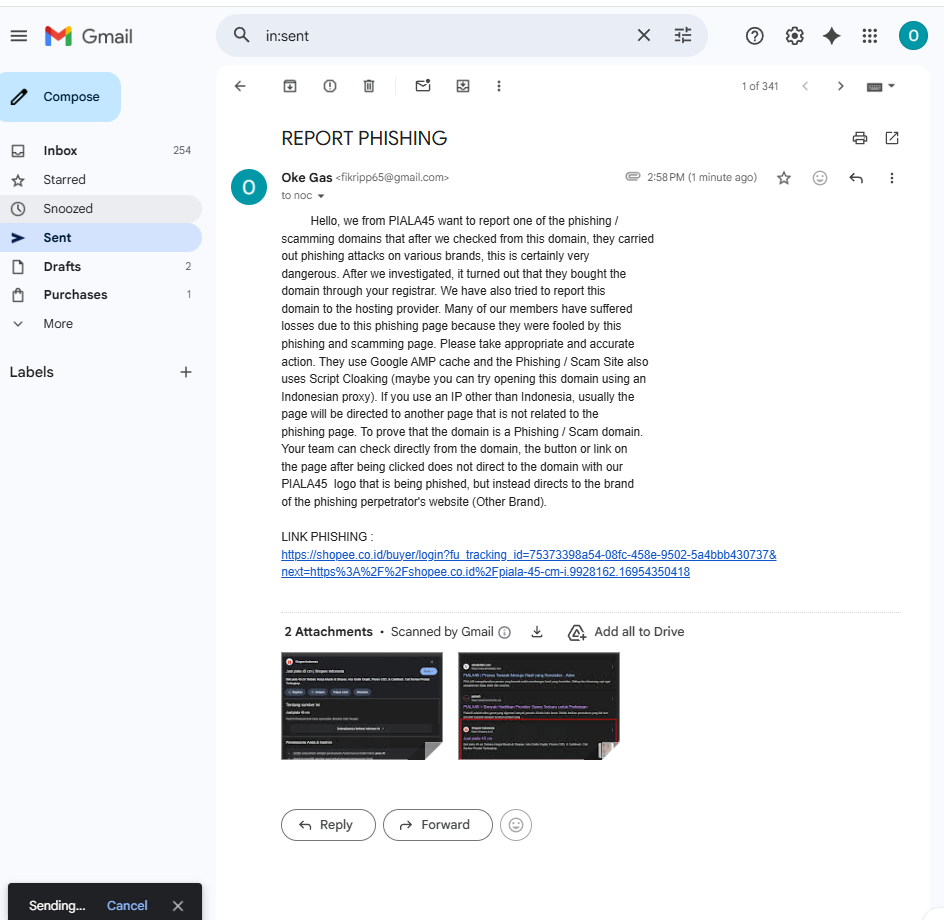Open the email in a new window

[x=892, y=138]
